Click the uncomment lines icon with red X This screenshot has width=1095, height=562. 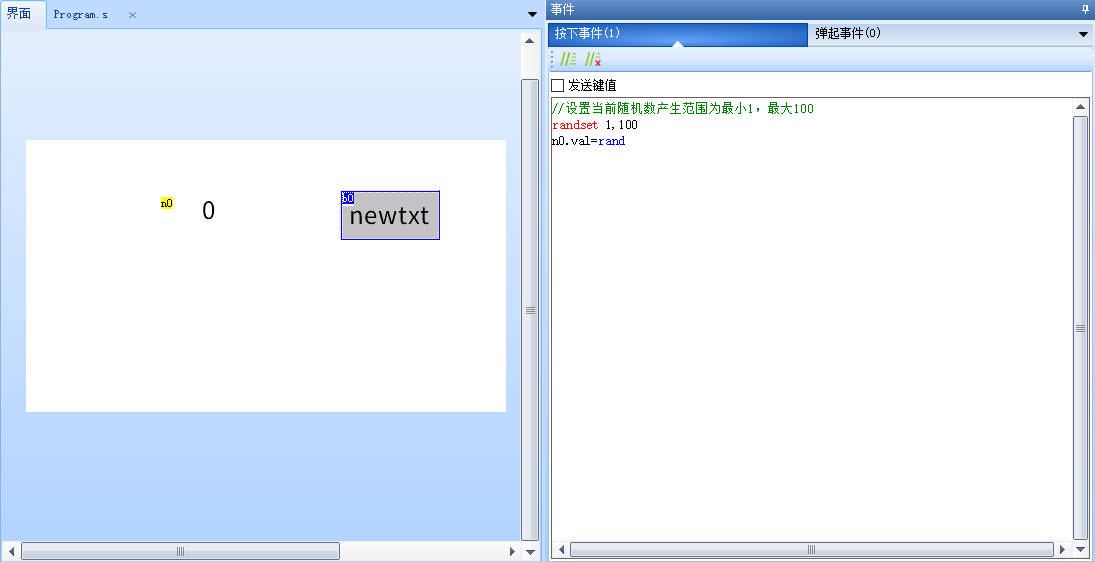point(592,60)
